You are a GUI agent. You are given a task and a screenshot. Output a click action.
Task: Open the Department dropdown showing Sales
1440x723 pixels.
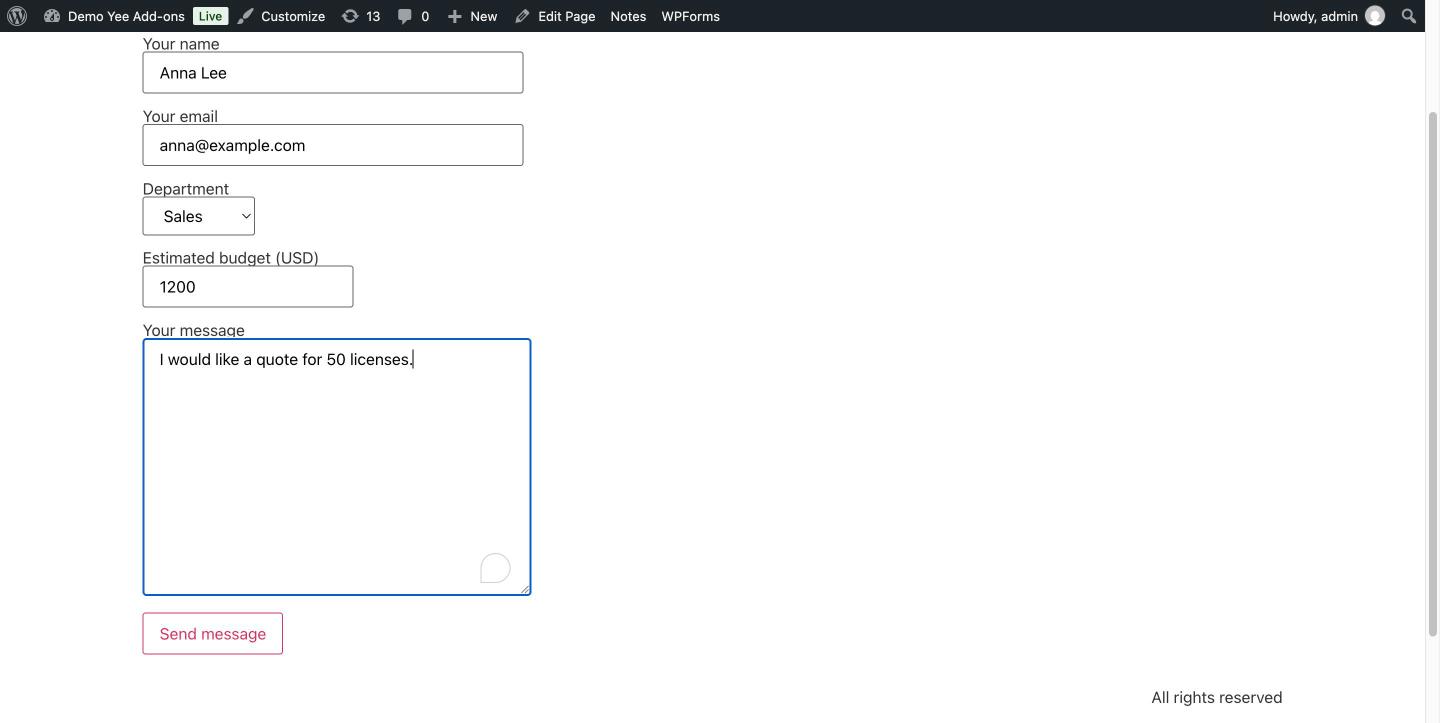[x=199, y=216]
